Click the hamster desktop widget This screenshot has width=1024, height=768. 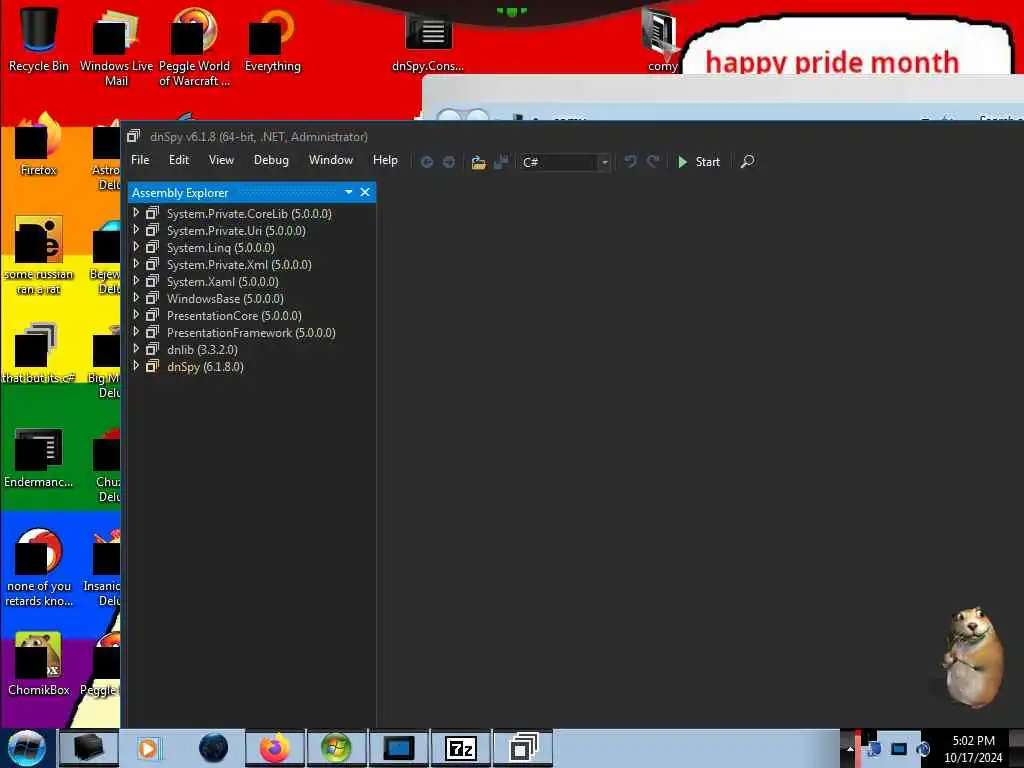click(x=971, y=656)
